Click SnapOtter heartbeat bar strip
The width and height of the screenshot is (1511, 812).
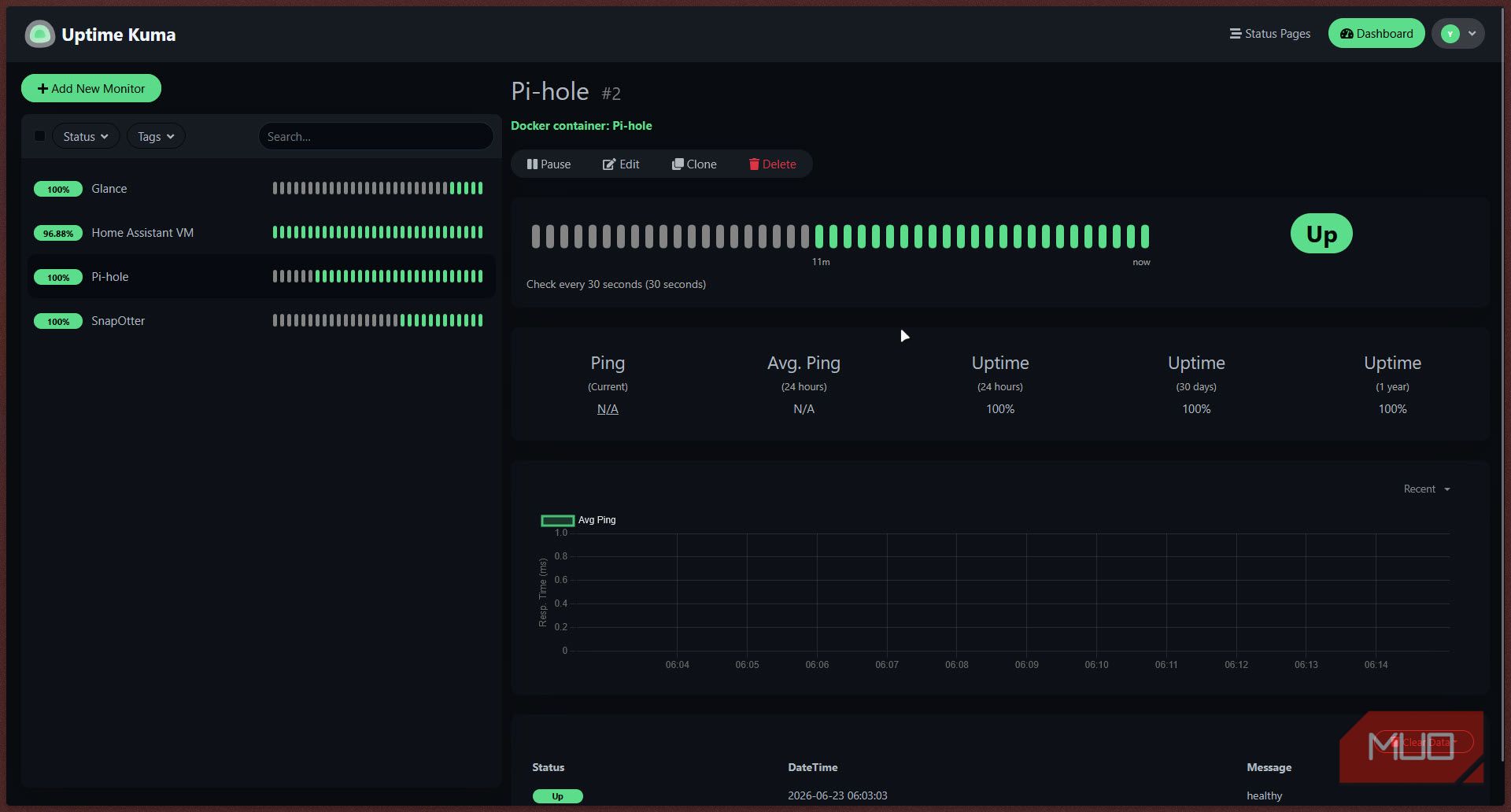point(378,320)
